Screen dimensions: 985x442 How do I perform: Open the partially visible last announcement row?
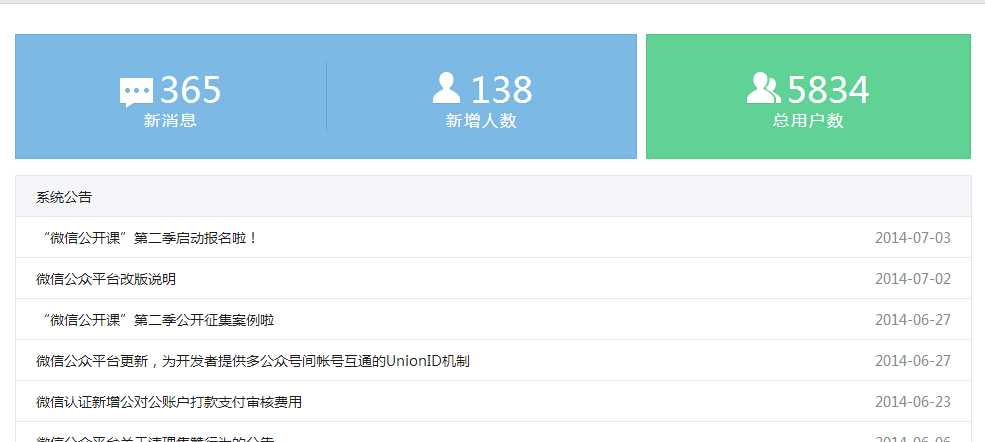(493, 433)
